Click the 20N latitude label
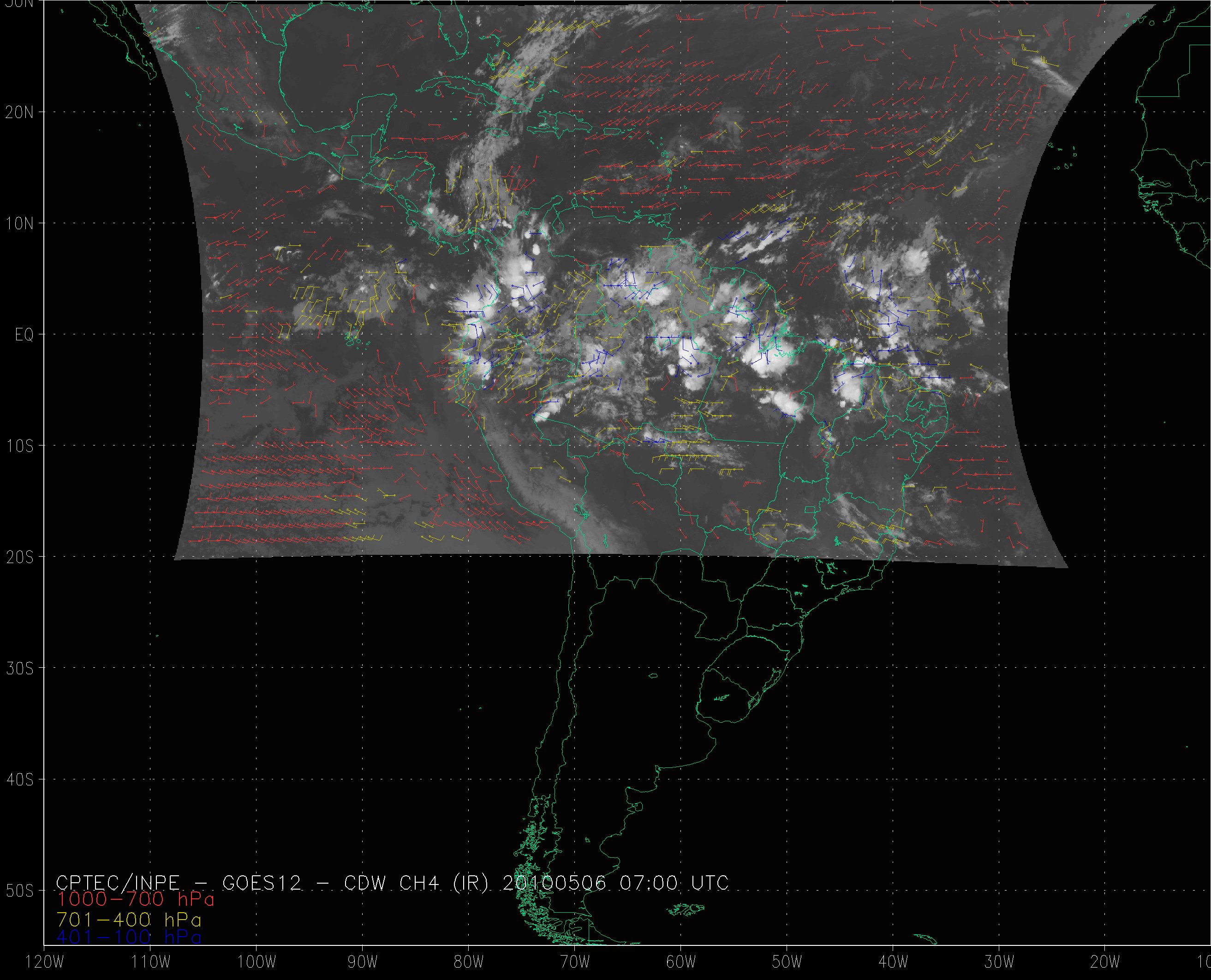1211x980 pixels. pyautogui.click(x=20, y=113)
